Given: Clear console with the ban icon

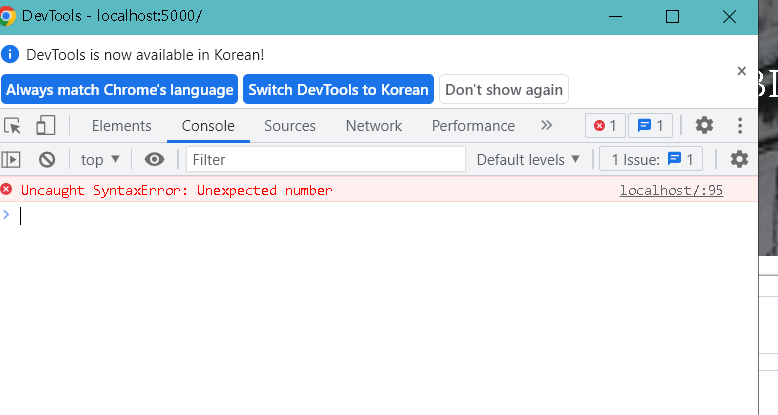Looking at the screenshot, I should pos(47,159).
